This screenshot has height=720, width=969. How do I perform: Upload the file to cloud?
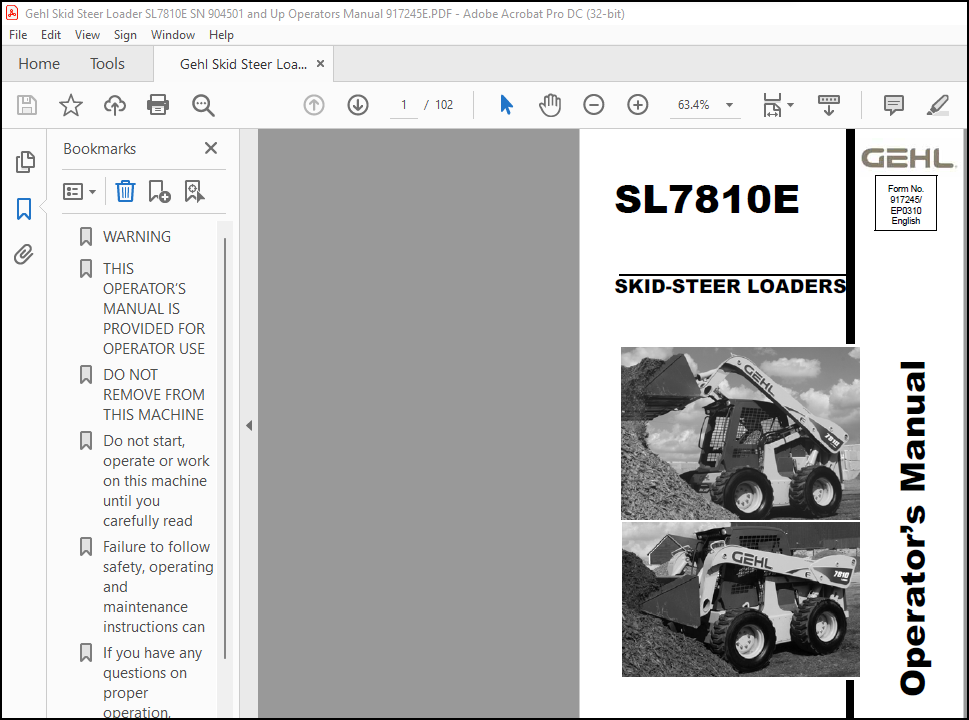(x=114, y=105)
